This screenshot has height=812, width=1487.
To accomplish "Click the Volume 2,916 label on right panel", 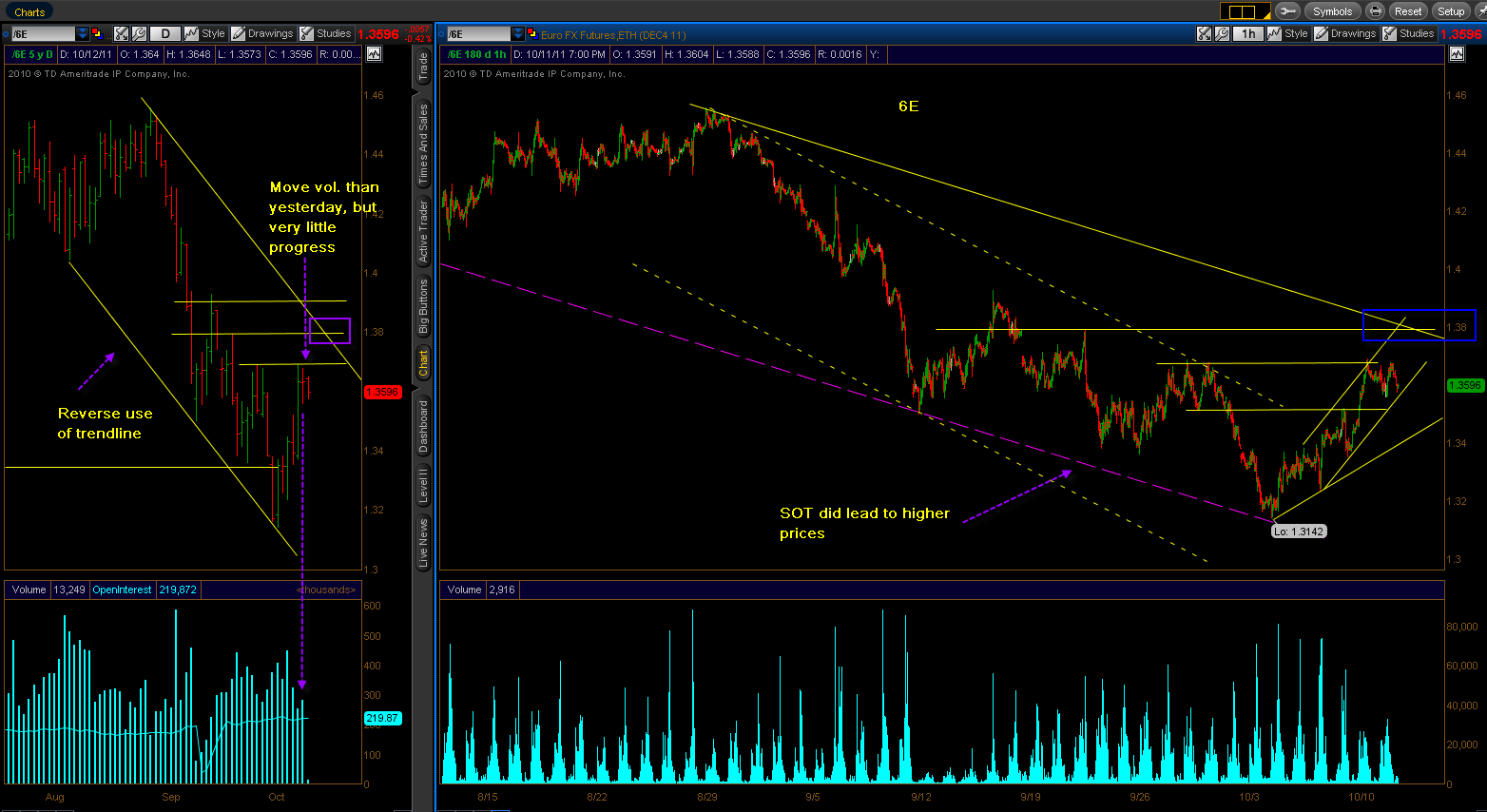I will point(481,590).
